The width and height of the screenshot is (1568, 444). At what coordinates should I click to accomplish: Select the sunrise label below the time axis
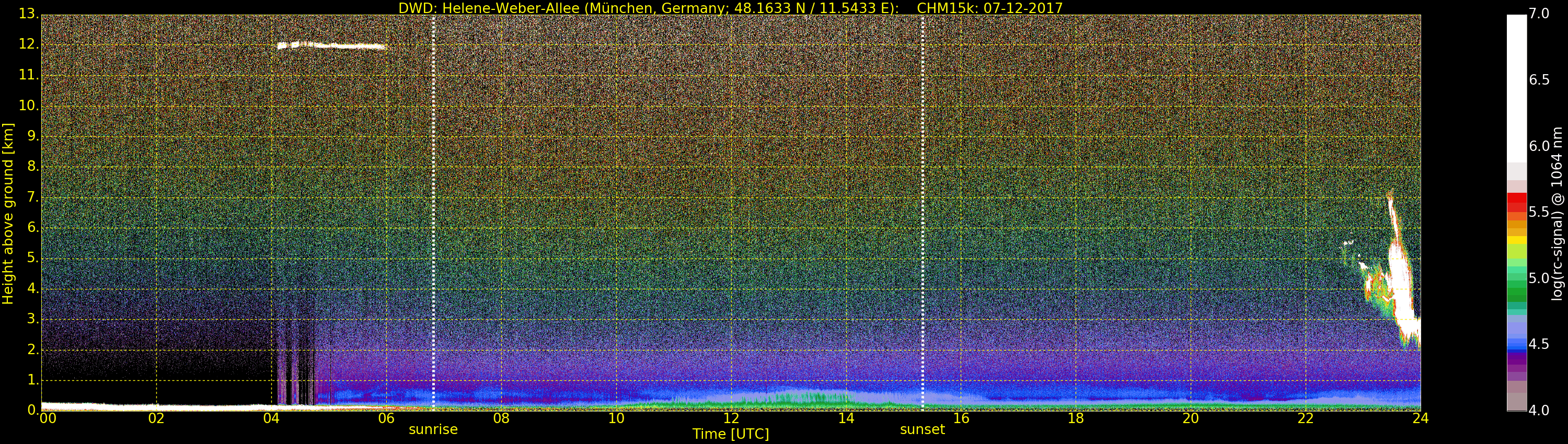433,429
